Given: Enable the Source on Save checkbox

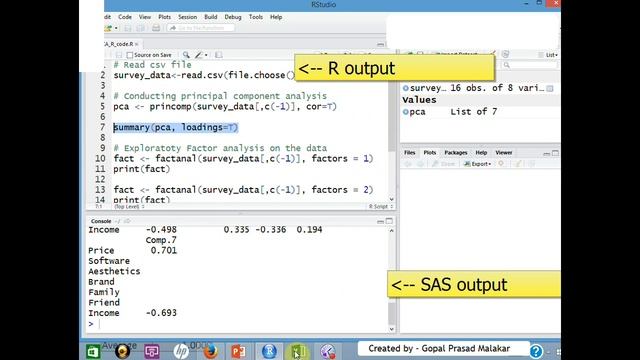Looking at the screenshot, I should (130, 55).
